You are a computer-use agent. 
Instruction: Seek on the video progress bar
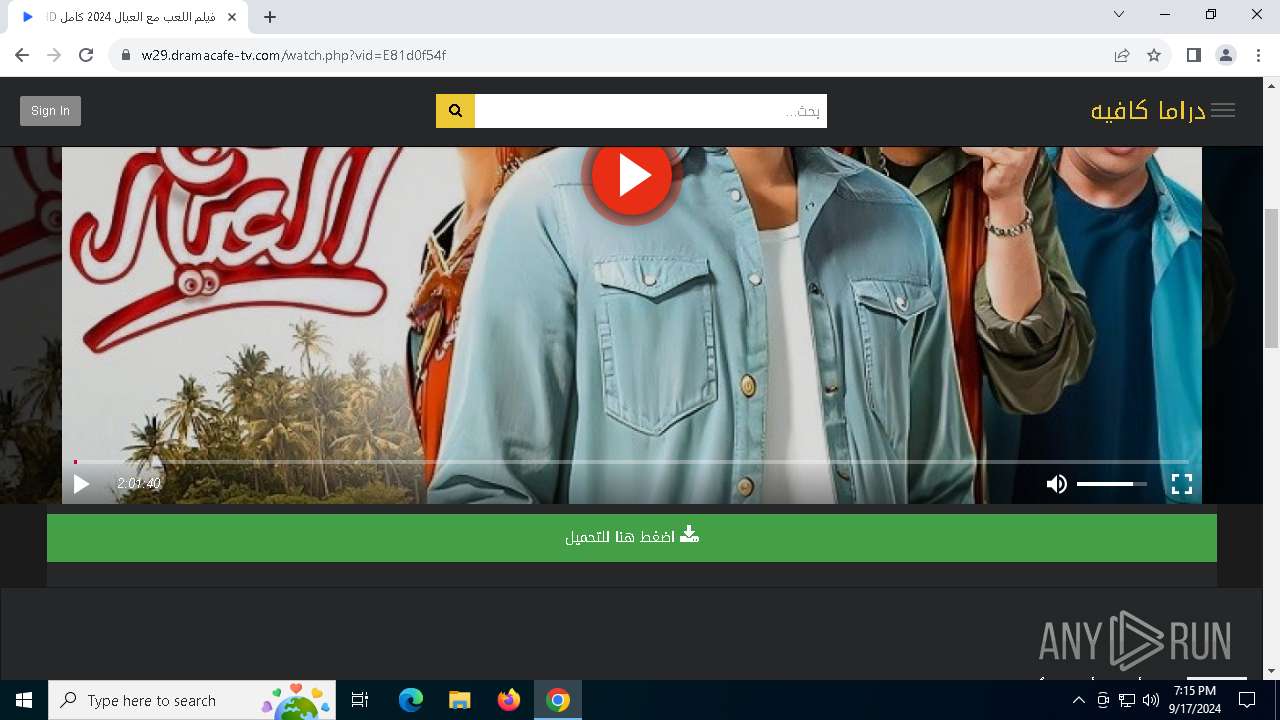631,462
